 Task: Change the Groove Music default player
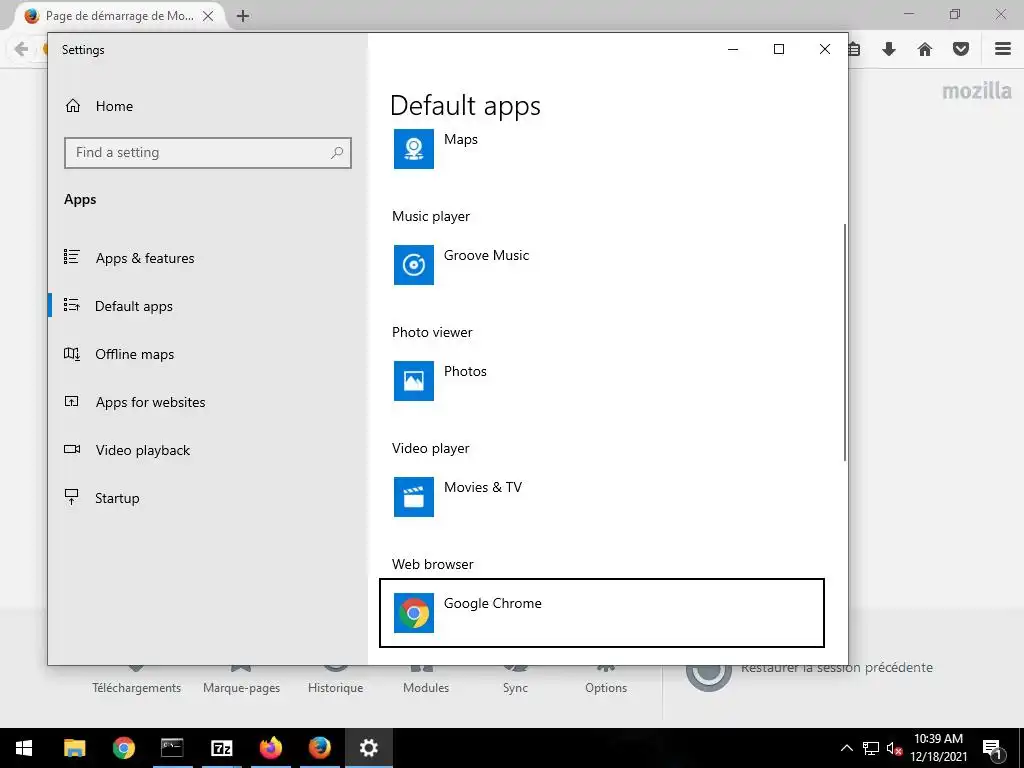[601, 264]
